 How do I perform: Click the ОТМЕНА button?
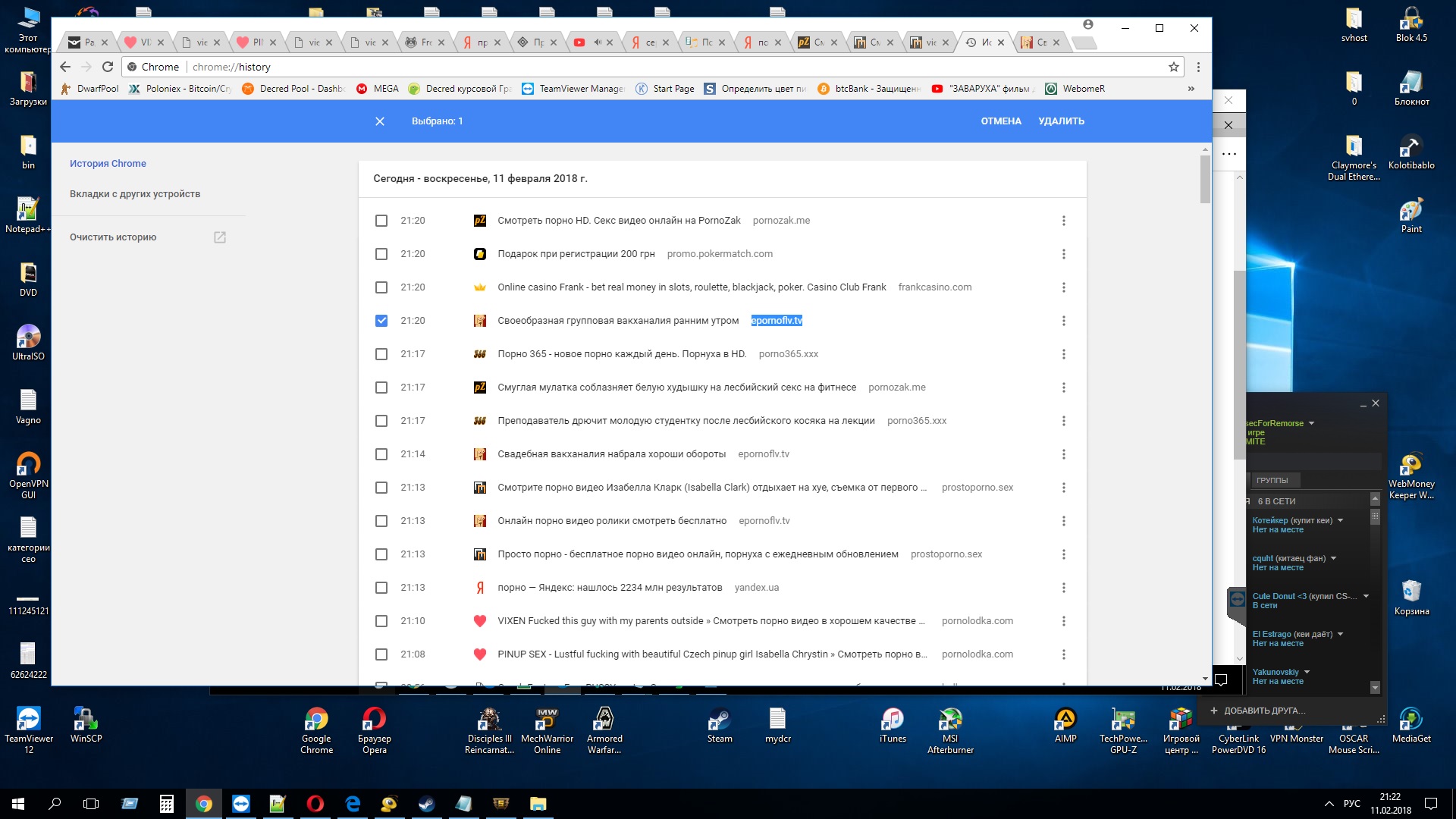click(1001, 121)
